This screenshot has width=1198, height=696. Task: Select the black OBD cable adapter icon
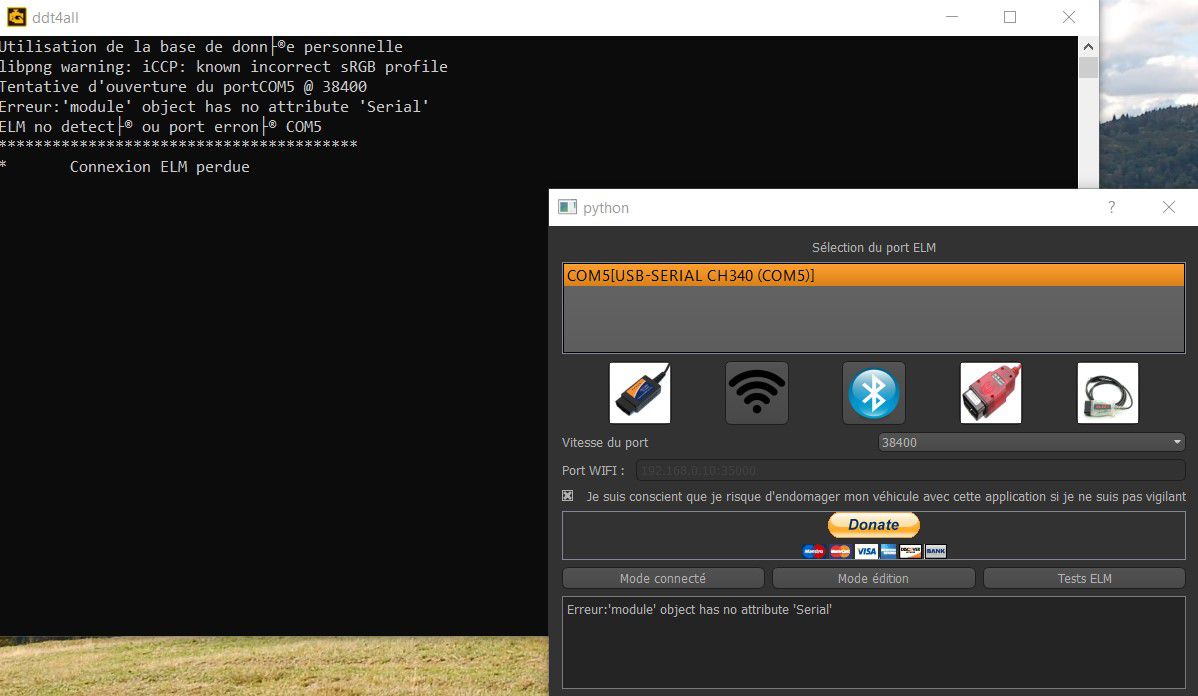click(1107, 393)
